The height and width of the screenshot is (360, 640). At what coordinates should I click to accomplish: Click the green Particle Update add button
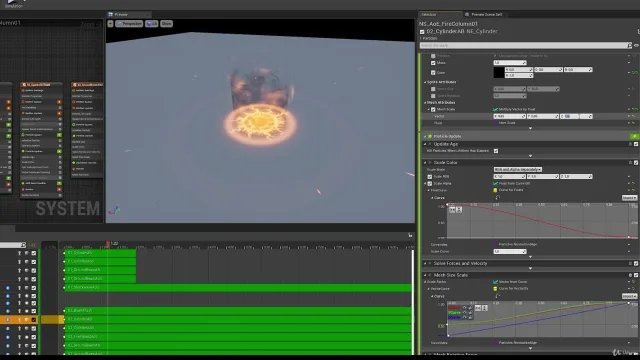coord(634,136)
